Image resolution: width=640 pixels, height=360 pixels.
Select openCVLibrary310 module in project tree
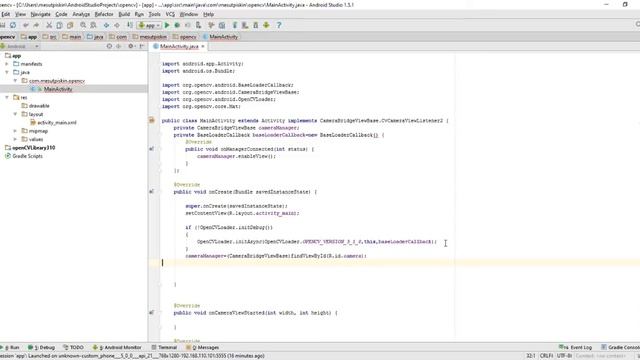(x=33, y=148)
